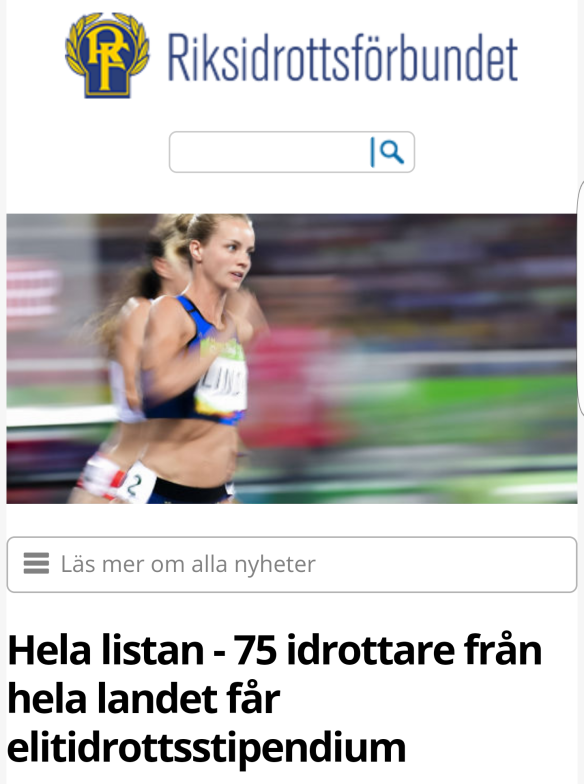The image size is (584, 784).
Task: Open the runner hero photo
Action: [x=292, y=358]
